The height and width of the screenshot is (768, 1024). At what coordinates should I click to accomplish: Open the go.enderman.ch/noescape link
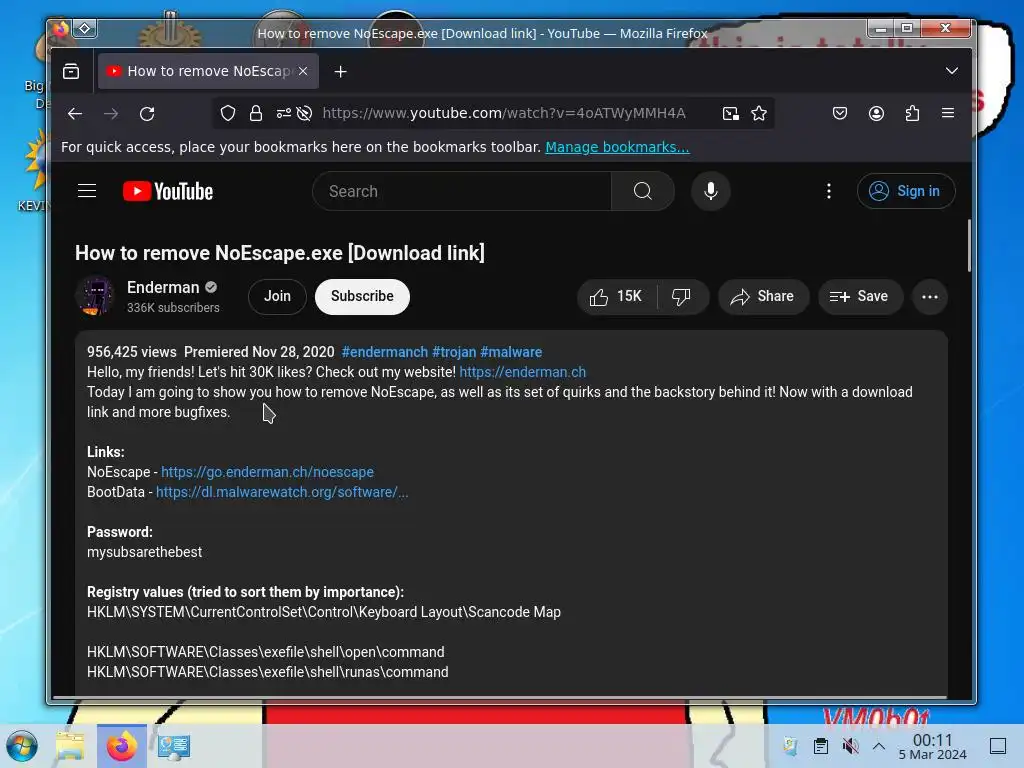point(267,472)
